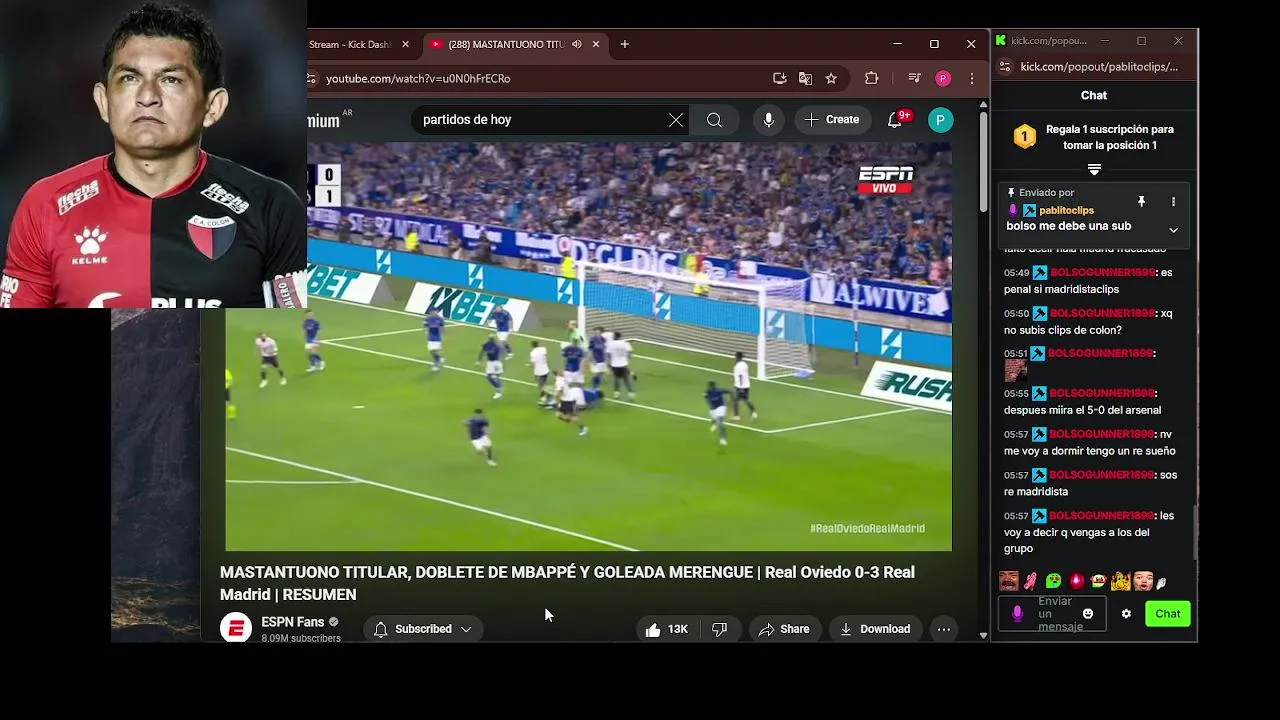Click the #RealOviedoRealMadrid hashtag in video
1280x720 pixels.
click(x=867, y=528)
